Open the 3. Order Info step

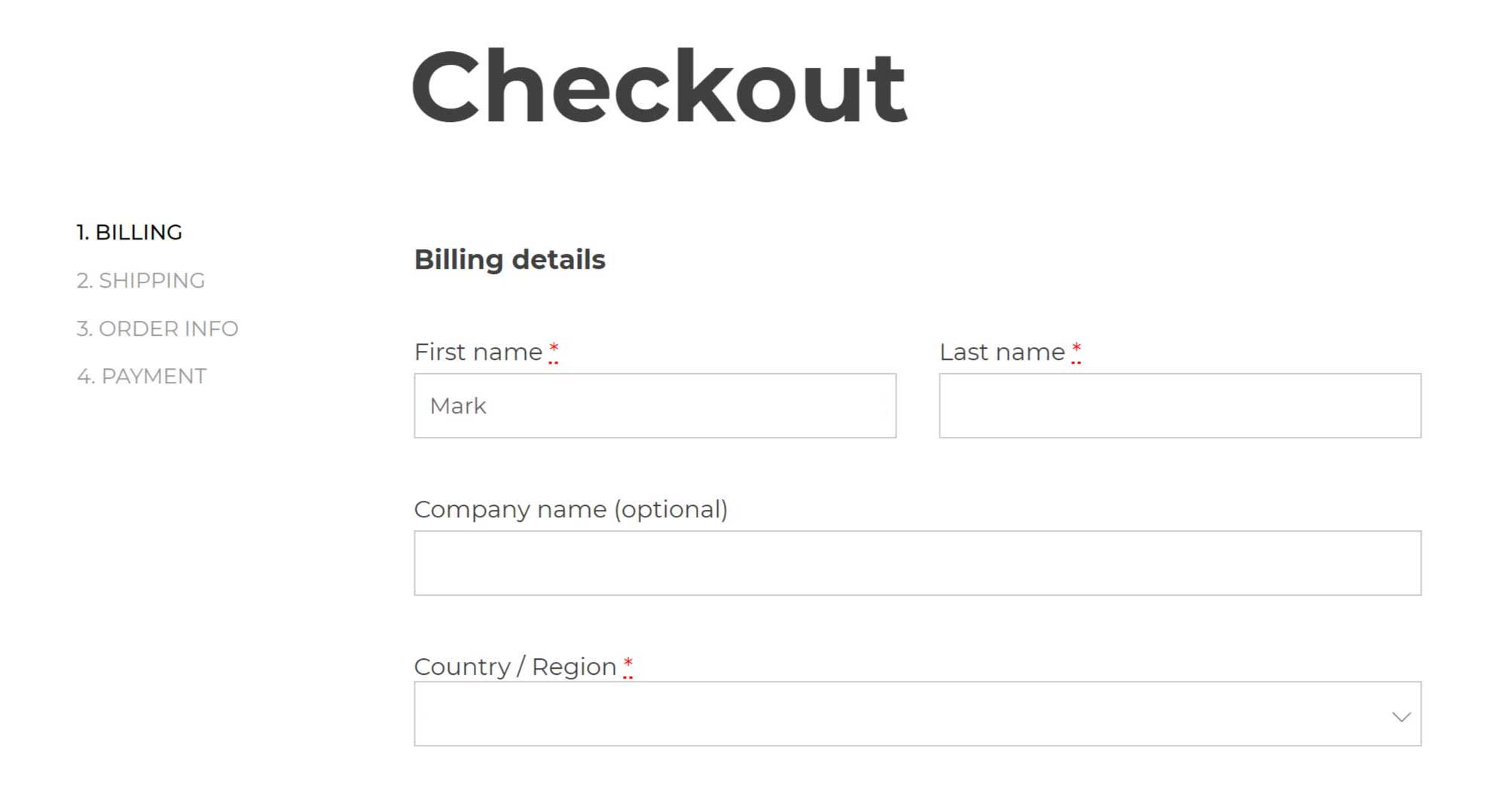[157, 329]
